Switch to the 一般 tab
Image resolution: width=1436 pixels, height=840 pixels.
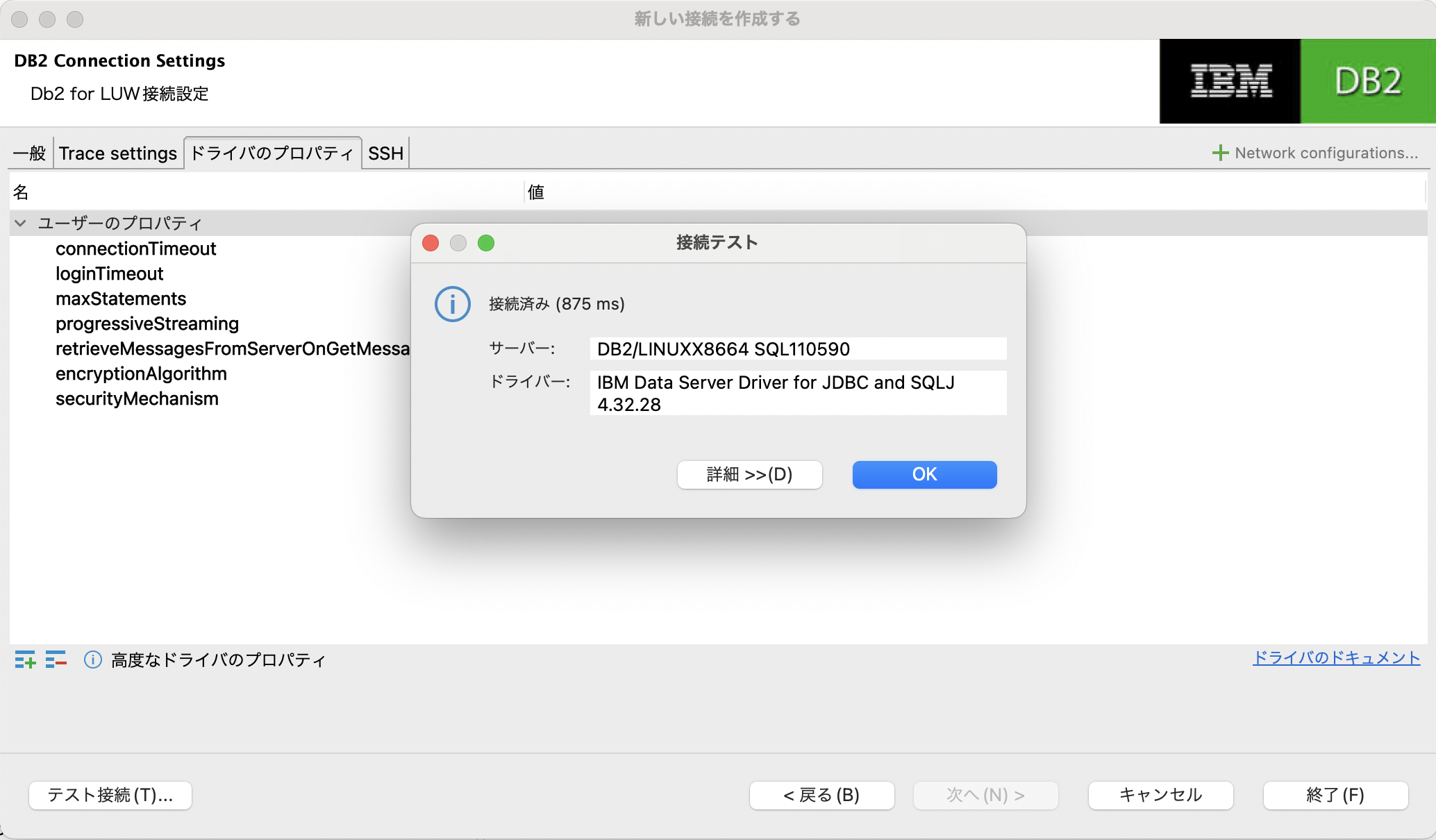pos(30,153)
